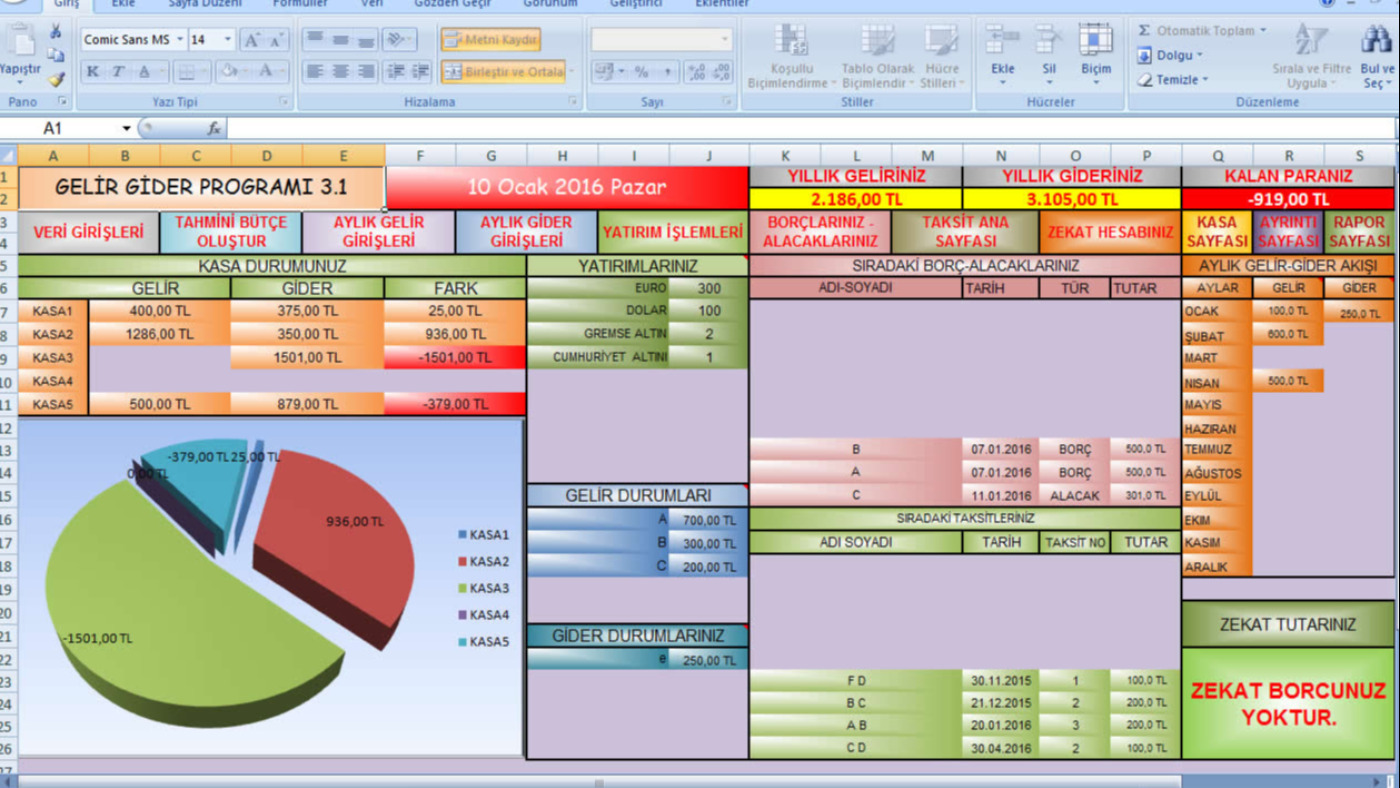1400x788 pixels.
Task: Increase font size with the large A icon
Action: [x=253, y=40]
